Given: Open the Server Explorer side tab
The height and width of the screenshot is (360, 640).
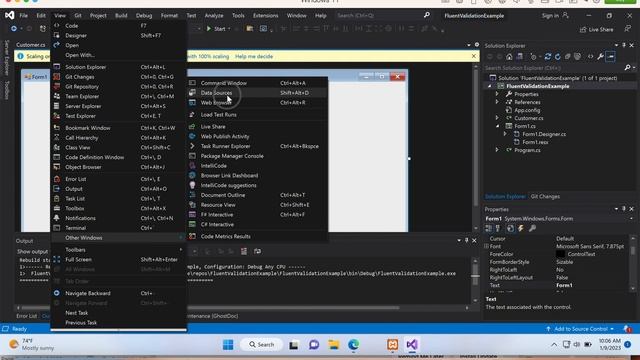Looking at the screenshot, I should point(7,58).
